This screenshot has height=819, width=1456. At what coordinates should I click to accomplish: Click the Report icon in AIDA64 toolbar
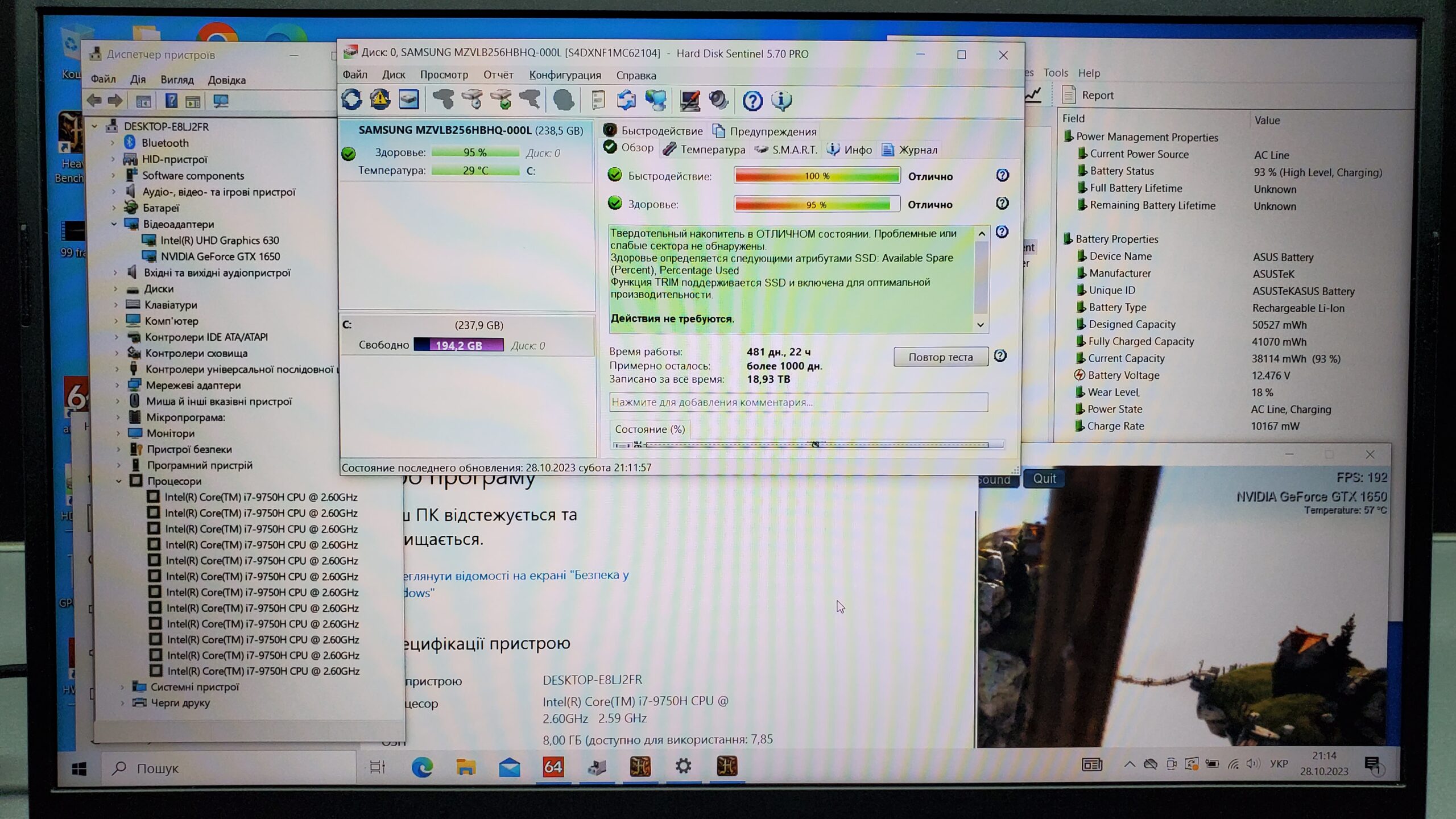pos(1069,95)
